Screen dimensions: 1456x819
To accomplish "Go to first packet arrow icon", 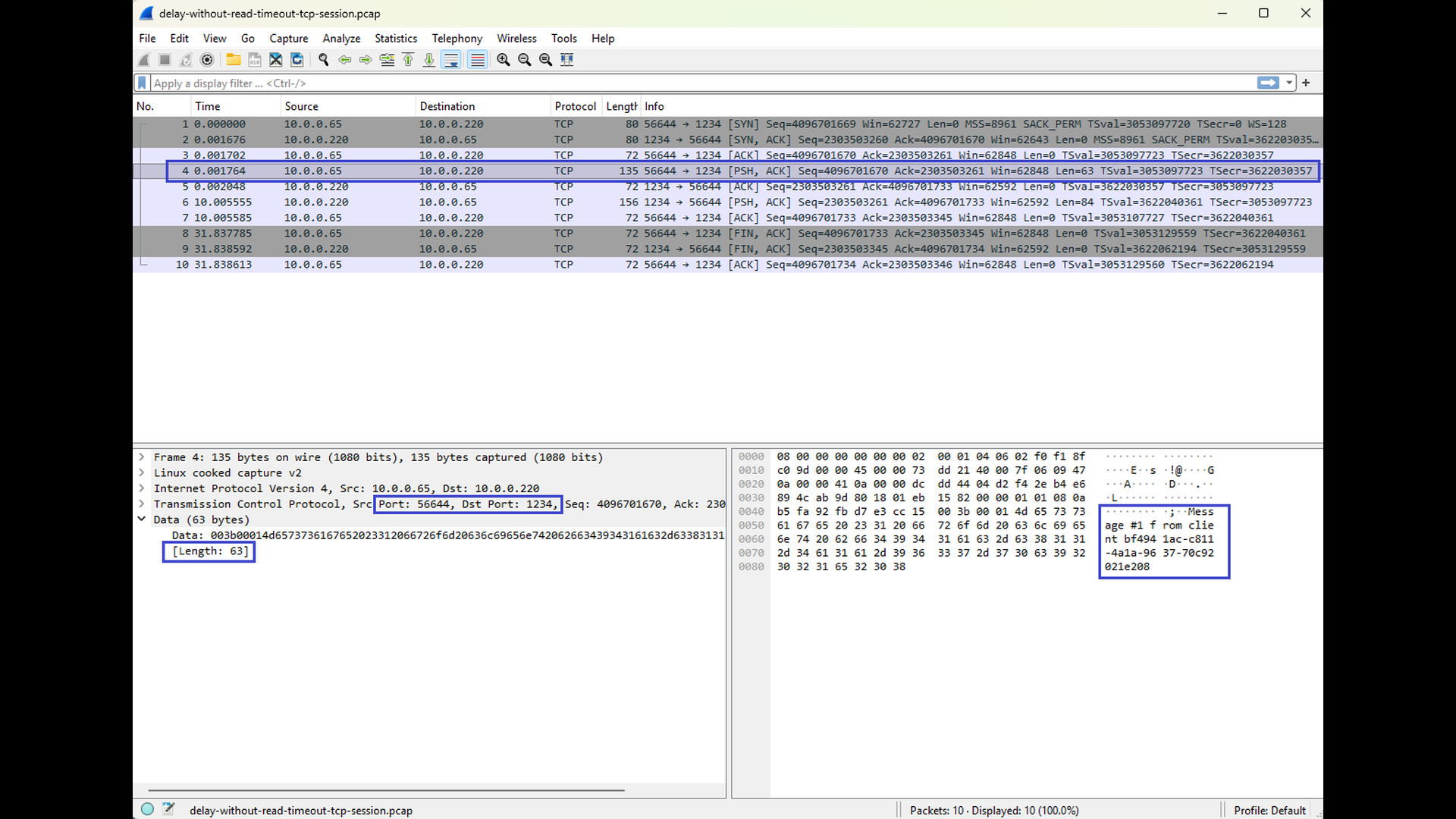I will click(408, 60).
